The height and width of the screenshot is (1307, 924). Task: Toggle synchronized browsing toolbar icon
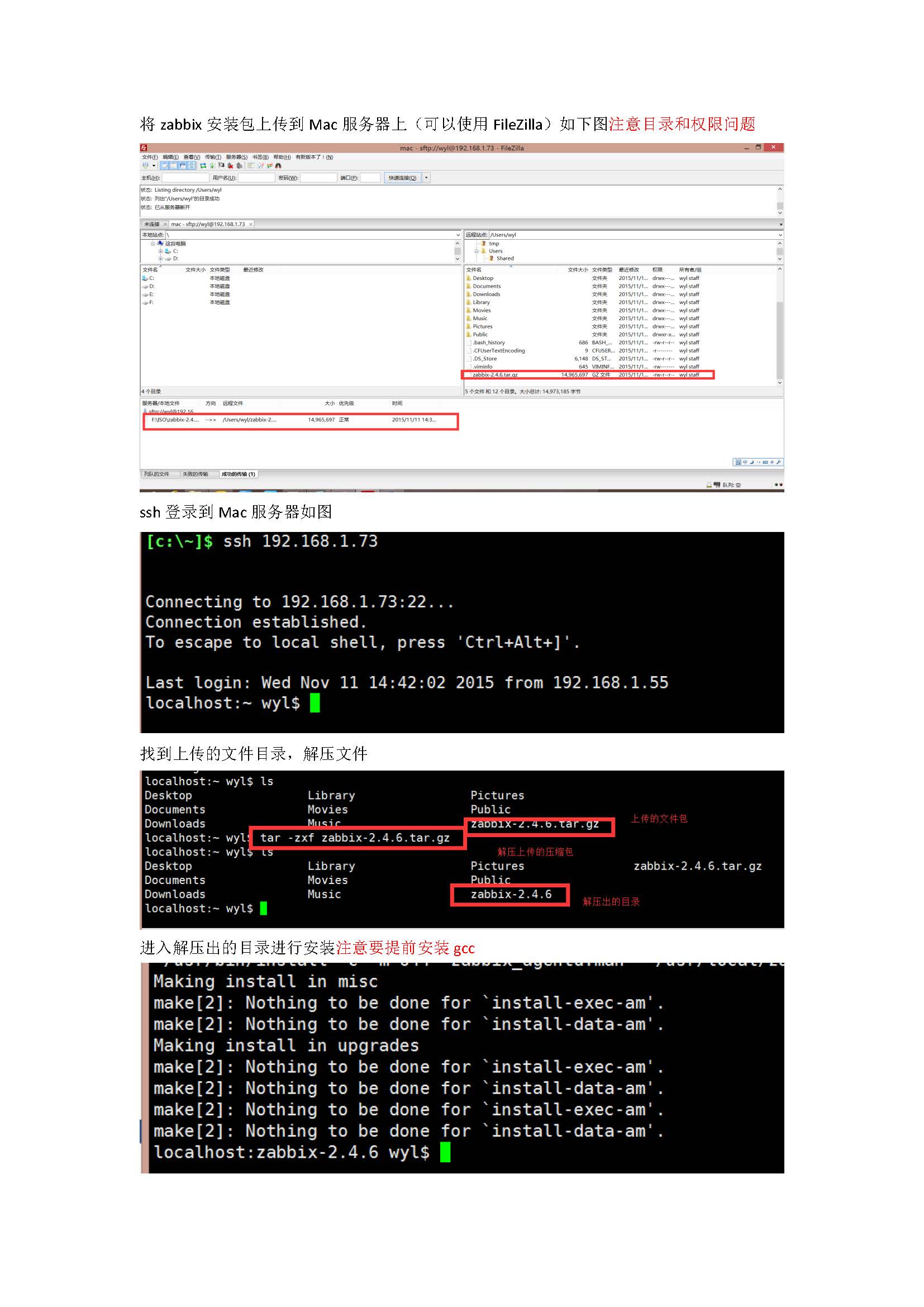pyautogui.click(x=270, y=166)
